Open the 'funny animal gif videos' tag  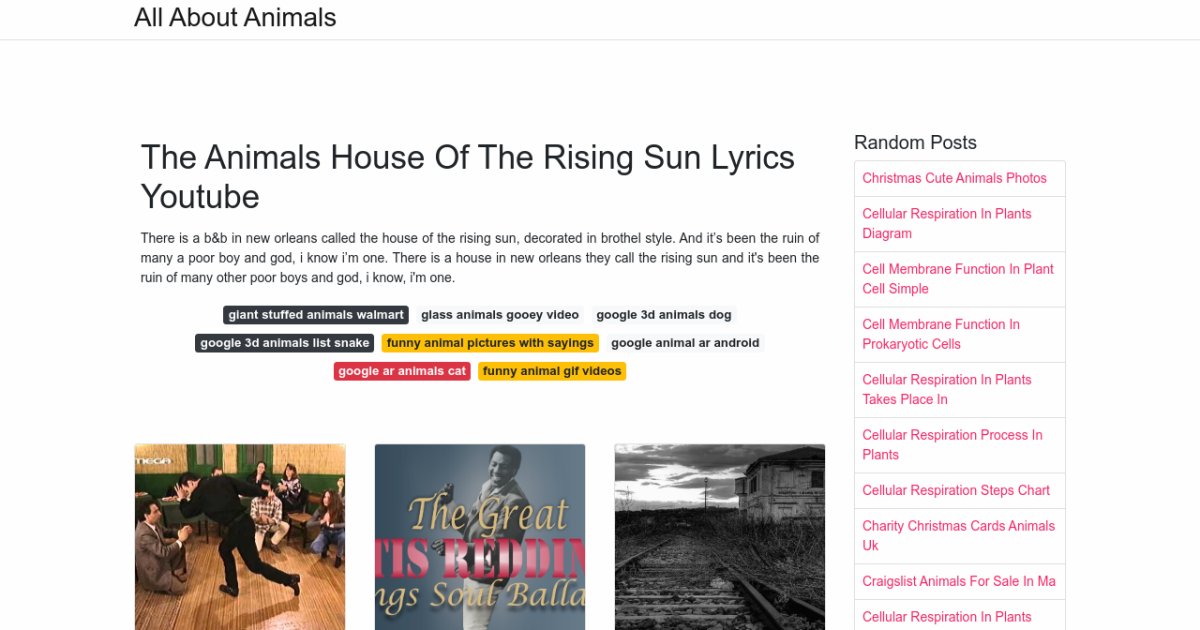(x=552, y=371)
